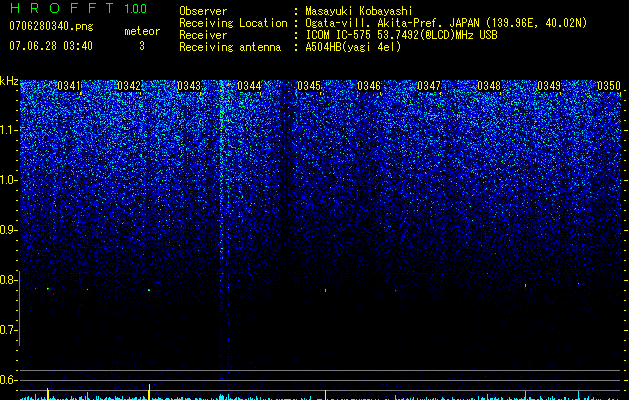Click the meteor echo dot after 0342
629x400 pixels.
[x=149, y=290]
